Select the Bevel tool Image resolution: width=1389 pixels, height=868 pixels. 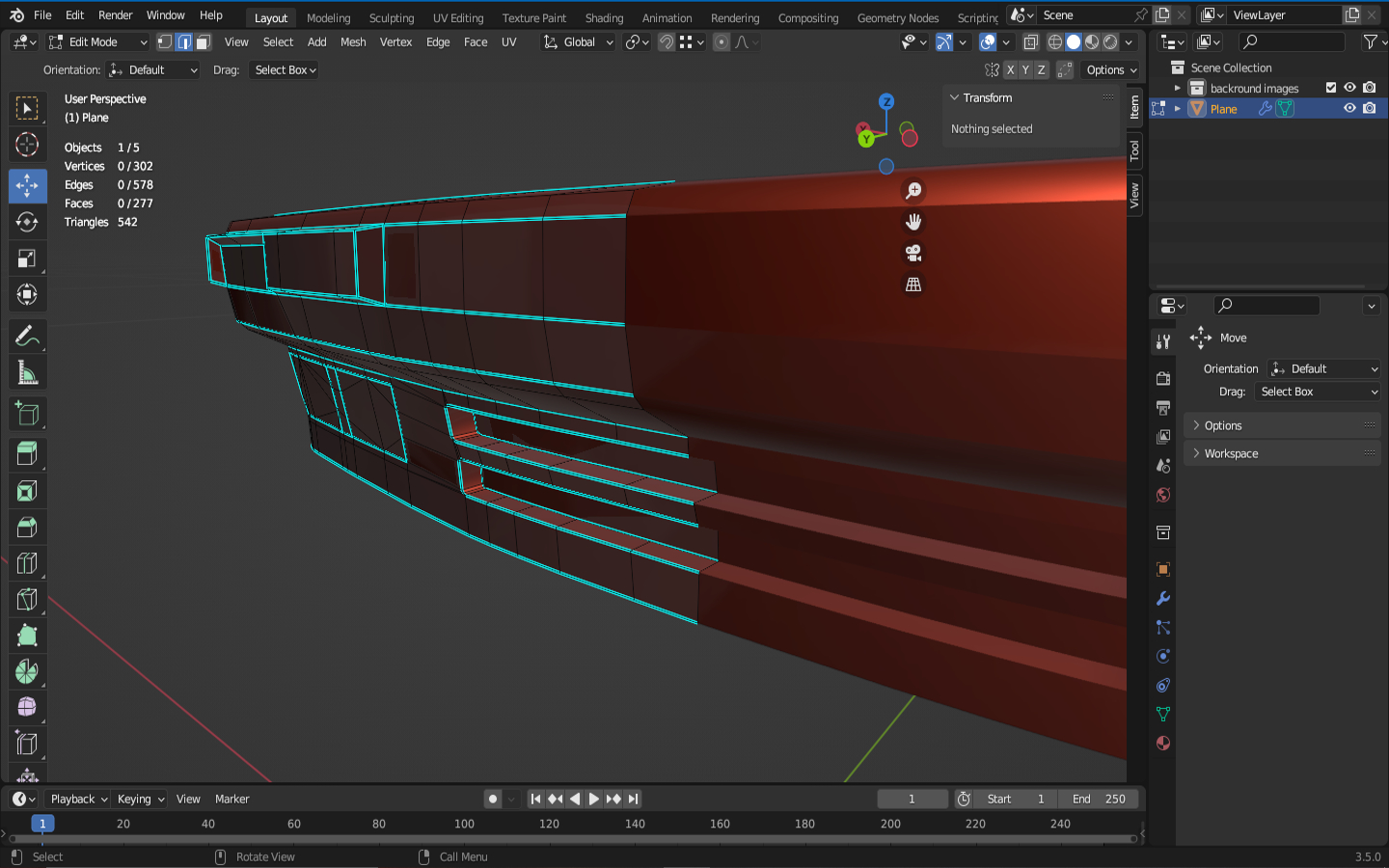click(x=27, y=528)
